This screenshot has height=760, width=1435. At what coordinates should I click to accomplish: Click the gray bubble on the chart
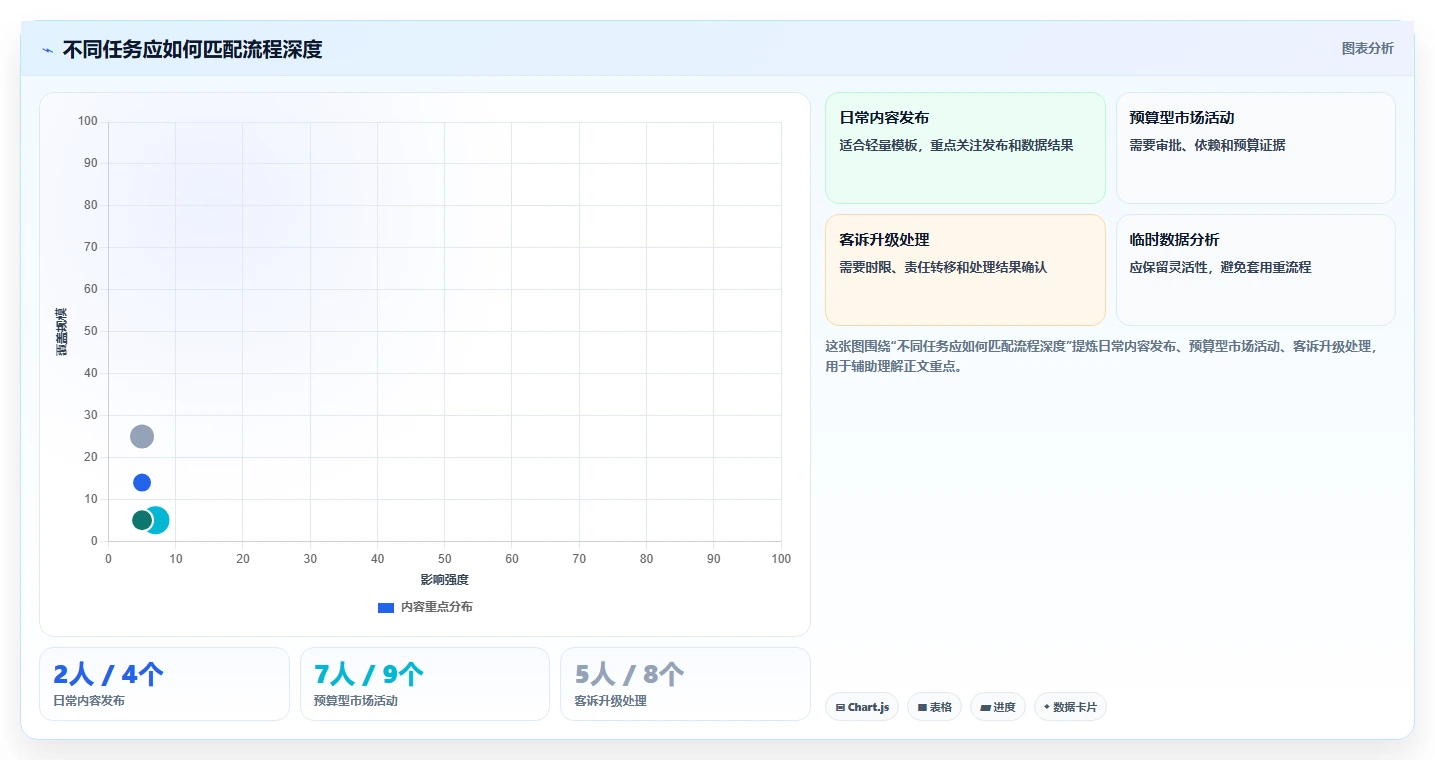pos(142,436)
